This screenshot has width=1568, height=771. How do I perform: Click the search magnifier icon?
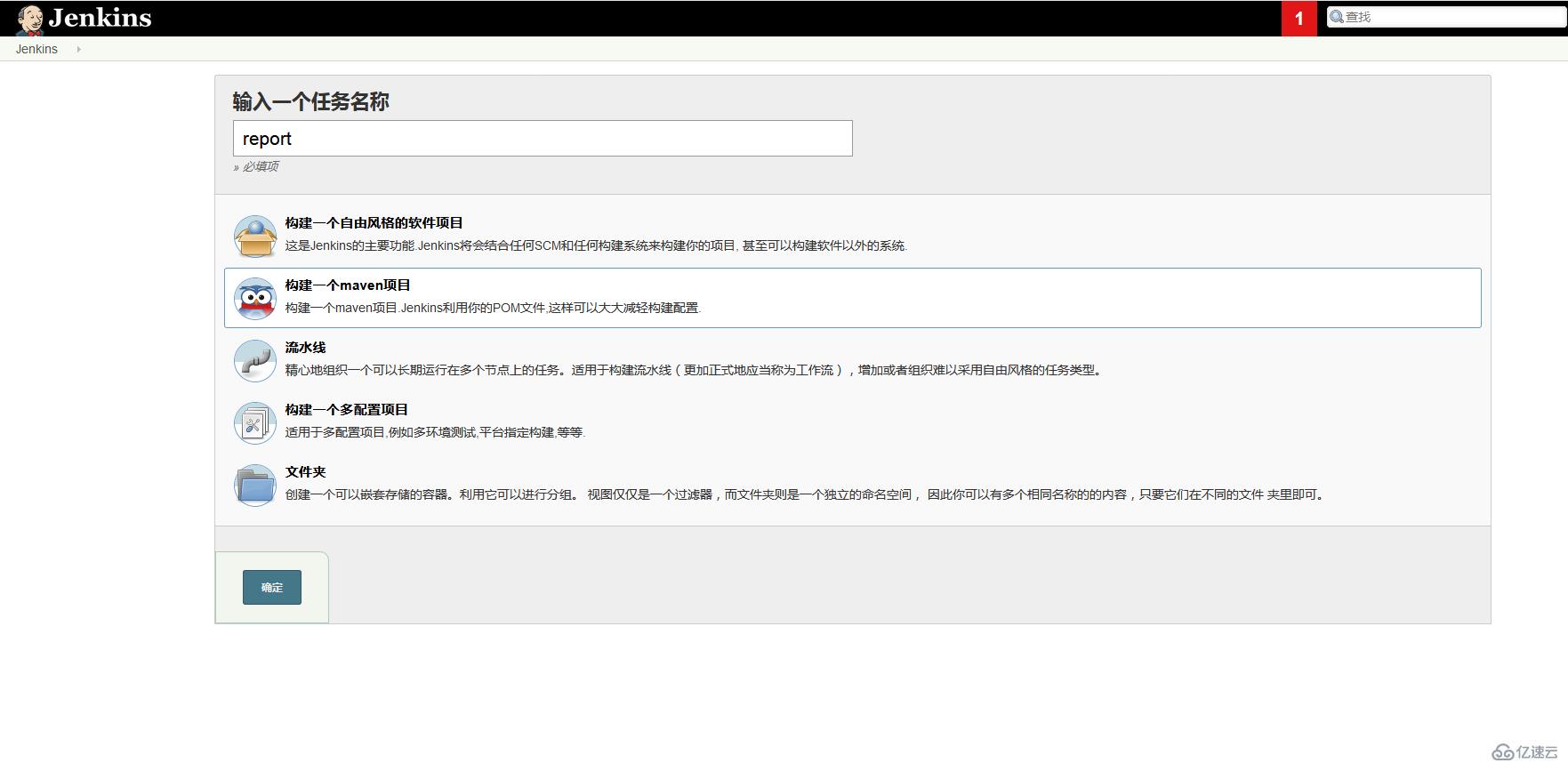pyautogui.click(x=1337, y=17)
